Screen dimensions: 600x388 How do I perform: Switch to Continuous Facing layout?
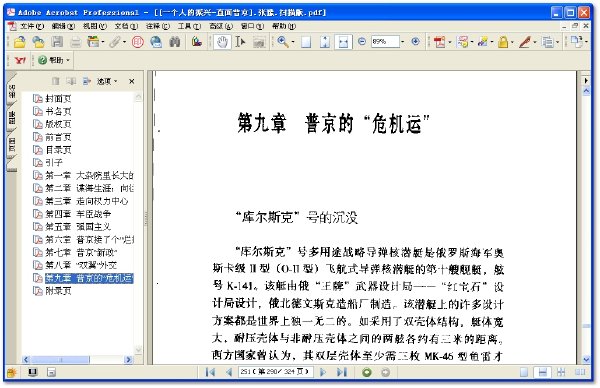561,372
